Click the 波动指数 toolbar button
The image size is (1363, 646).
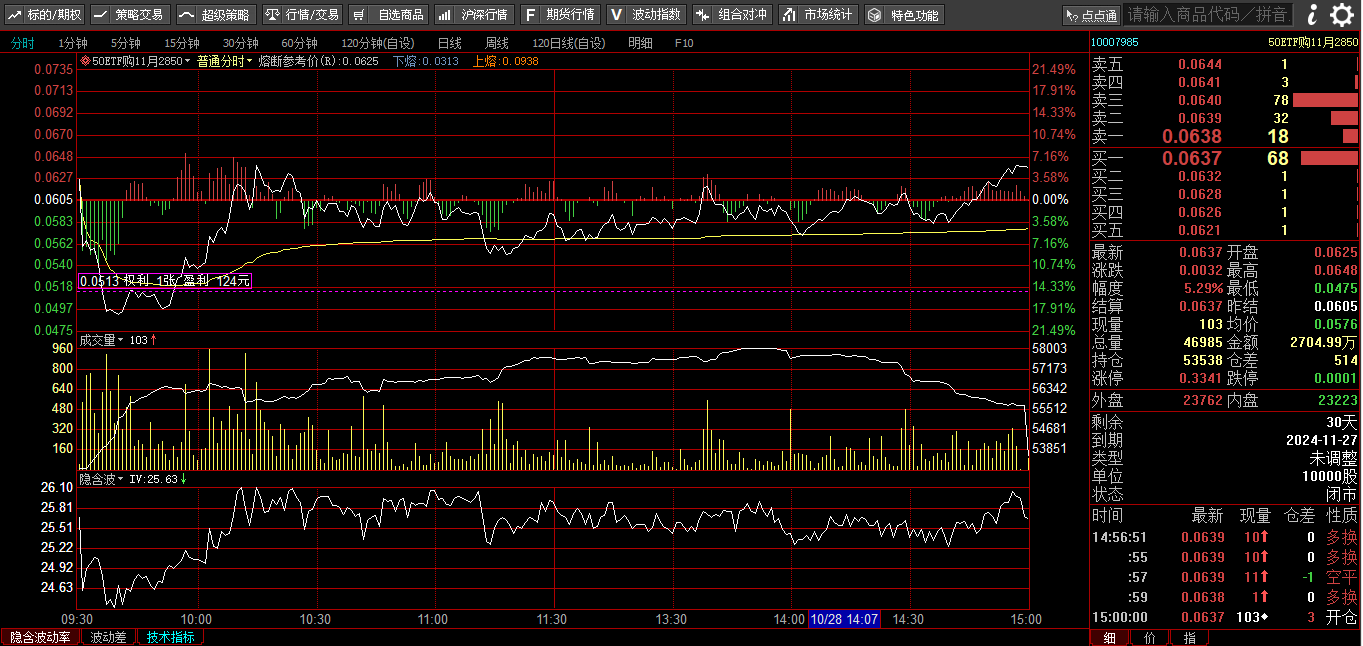coord(645,15)
